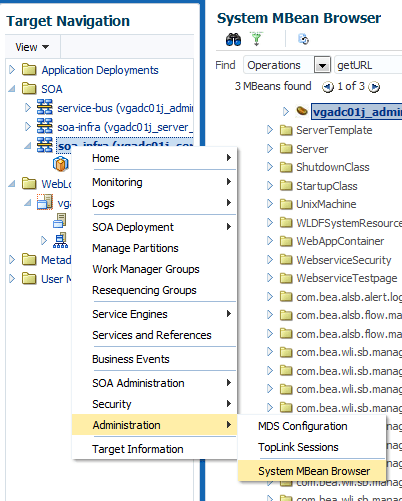Click the service-bus tree node icon
Viewport: 402px width, 501px height.
point(45,107)
